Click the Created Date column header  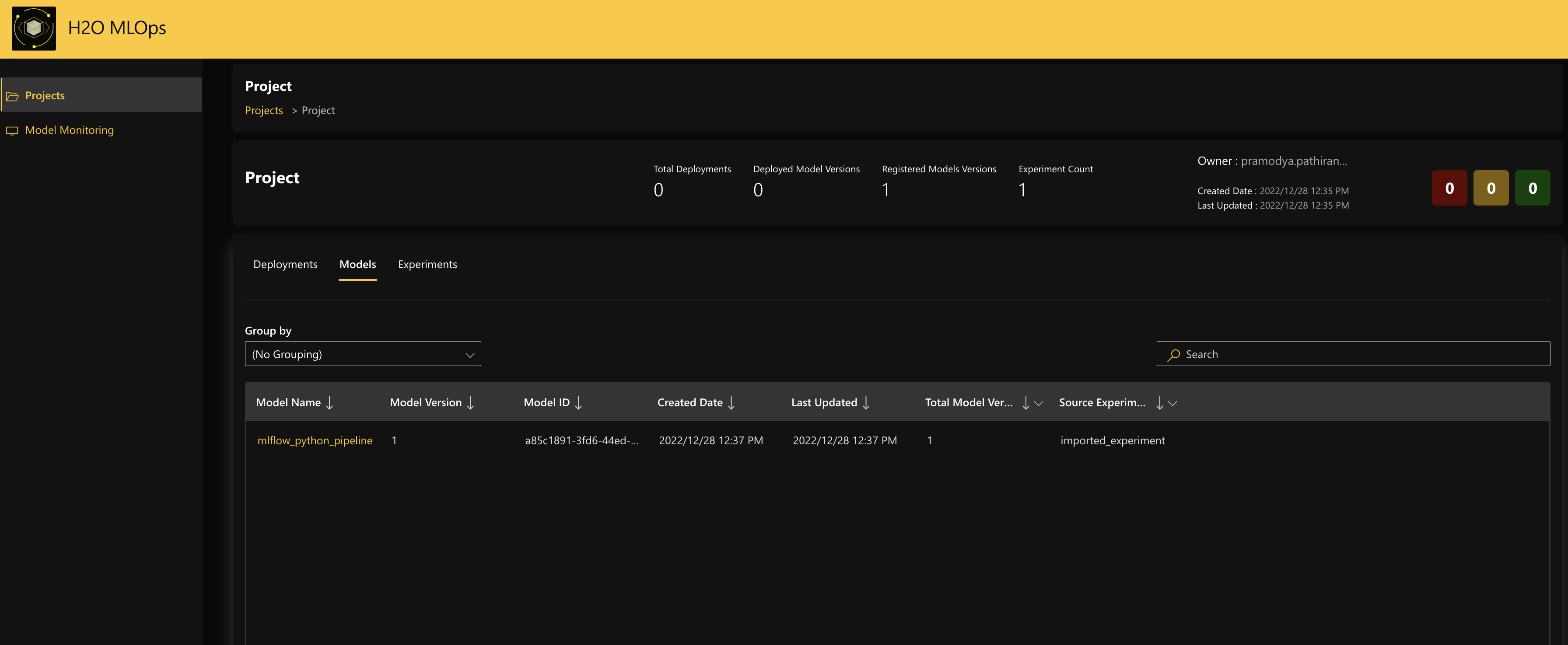point(689,403)
